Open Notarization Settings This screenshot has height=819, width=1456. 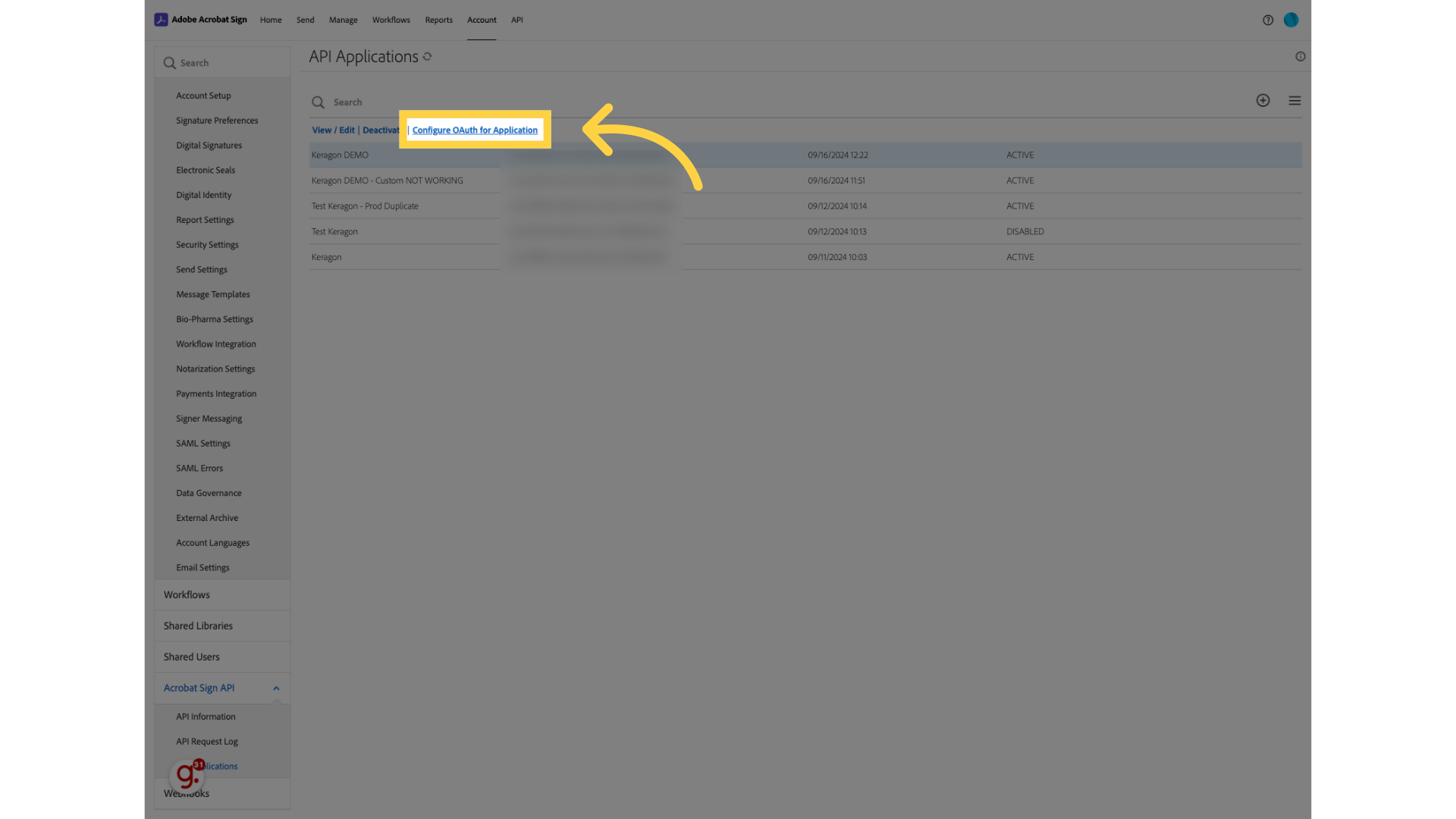coord(216,369)
